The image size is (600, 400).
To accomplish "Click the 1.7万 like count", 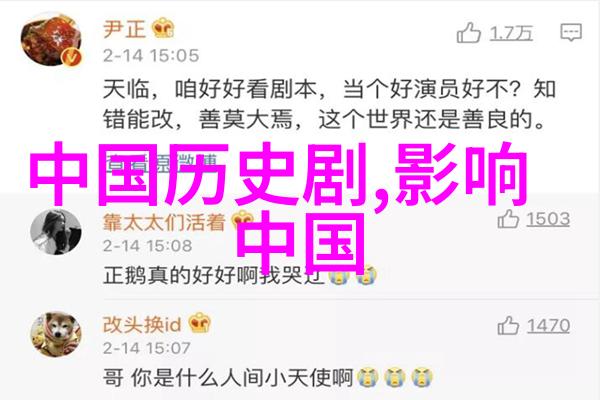I will [x=511, y=33].
